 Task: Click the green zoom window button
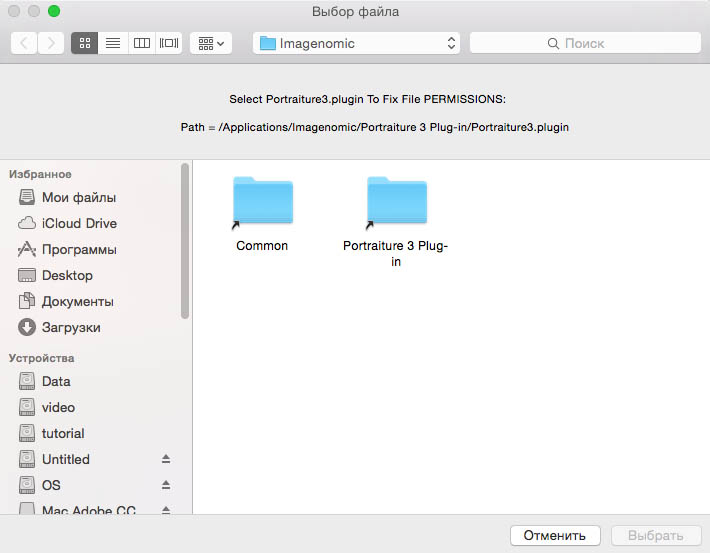[54, 11]
